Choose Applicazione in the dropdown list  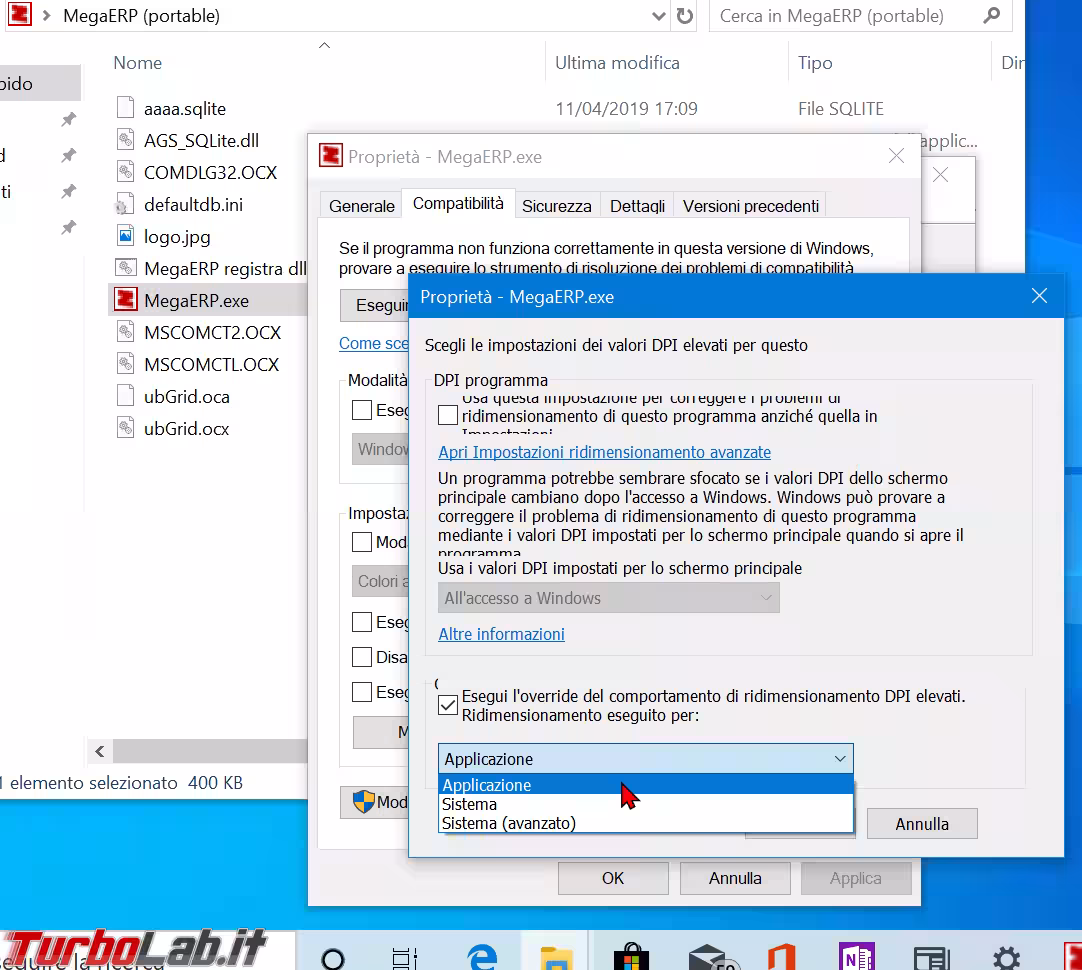[646, 784]
